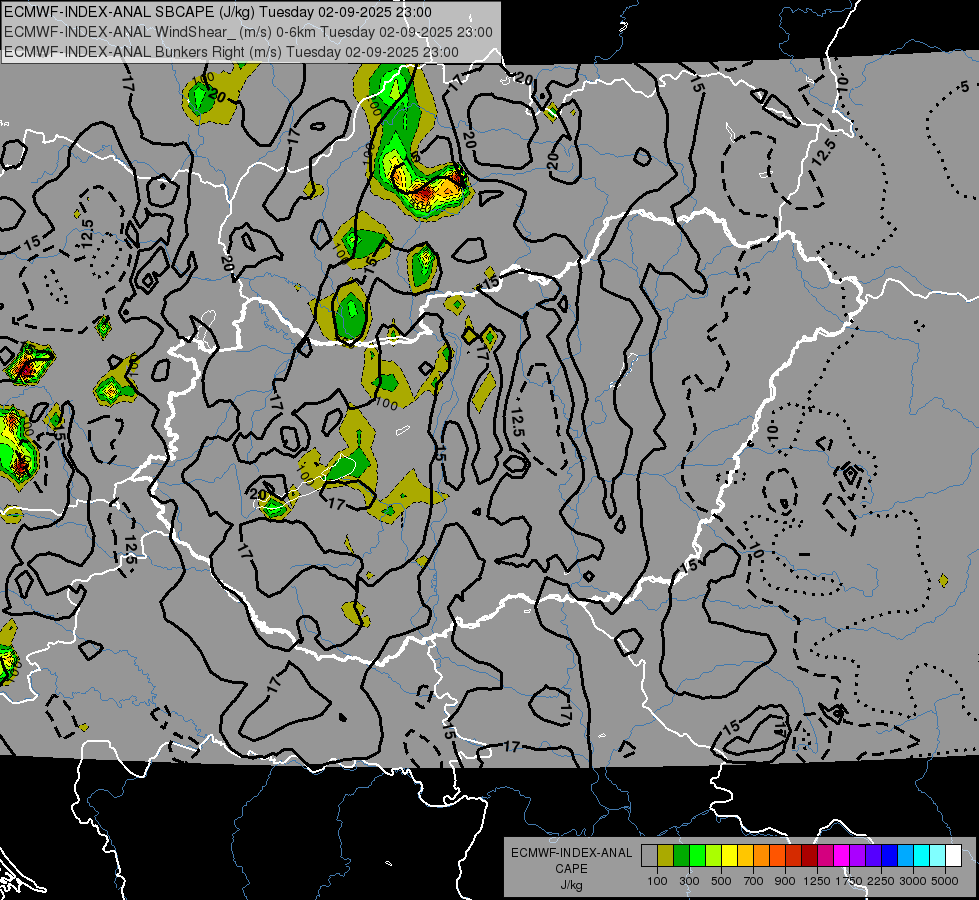This screenshot has width=979, height=900.
Task: Click the SBCAPE title line at top
Action: pos(217,12)
